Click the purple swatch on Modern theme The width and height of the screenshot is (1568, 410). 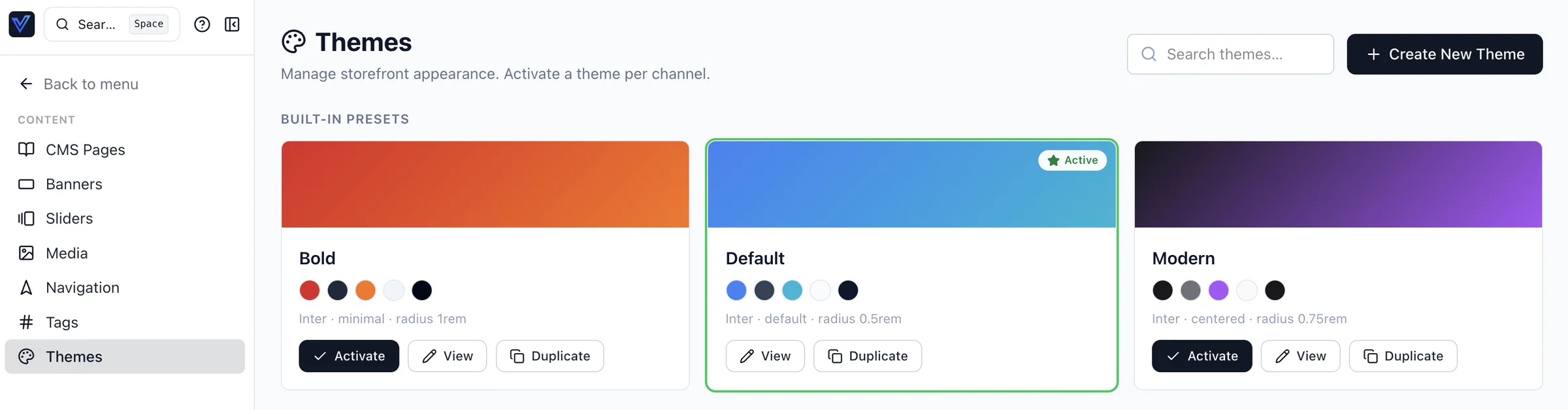(1218, 290)
